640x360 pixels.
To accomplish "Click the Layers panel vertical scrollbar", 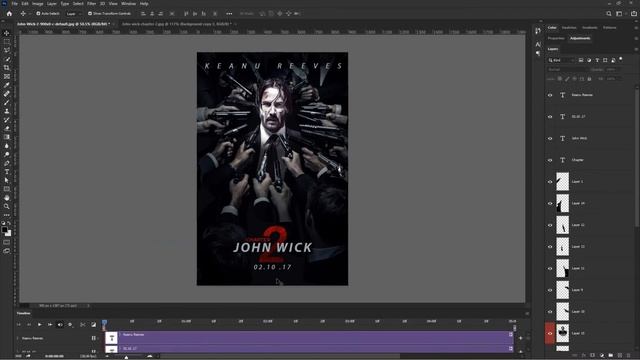I will tap(637, 157).
